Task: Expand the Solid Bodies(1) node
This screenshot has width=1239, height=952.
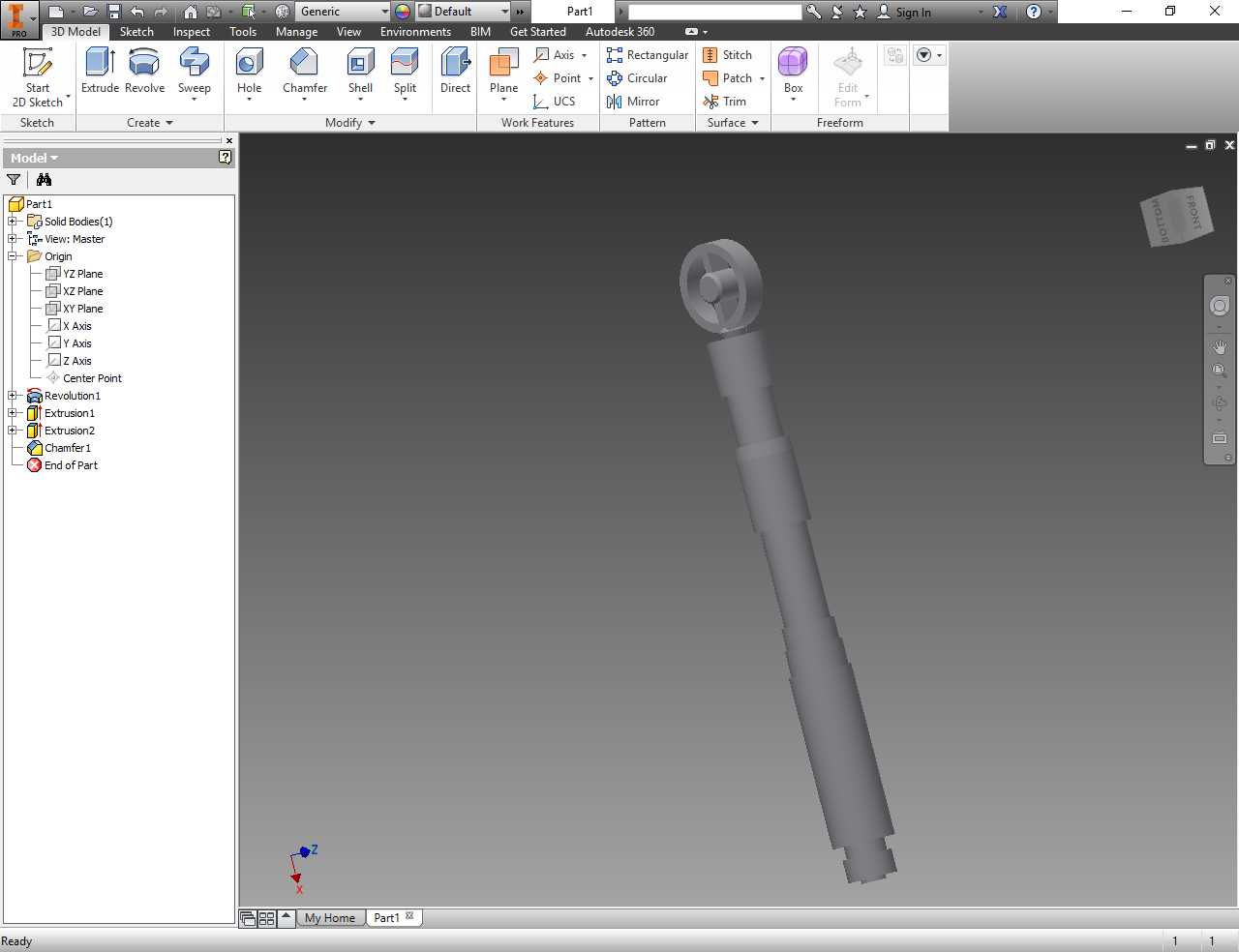Action: (x=13, y=222)
